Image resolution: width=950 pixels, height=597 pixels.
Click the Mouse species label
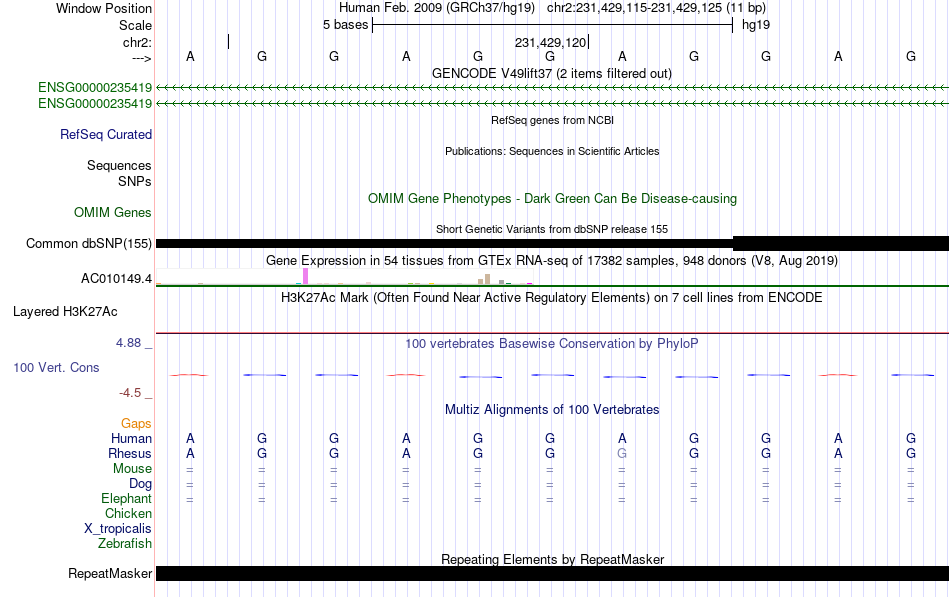132,469
